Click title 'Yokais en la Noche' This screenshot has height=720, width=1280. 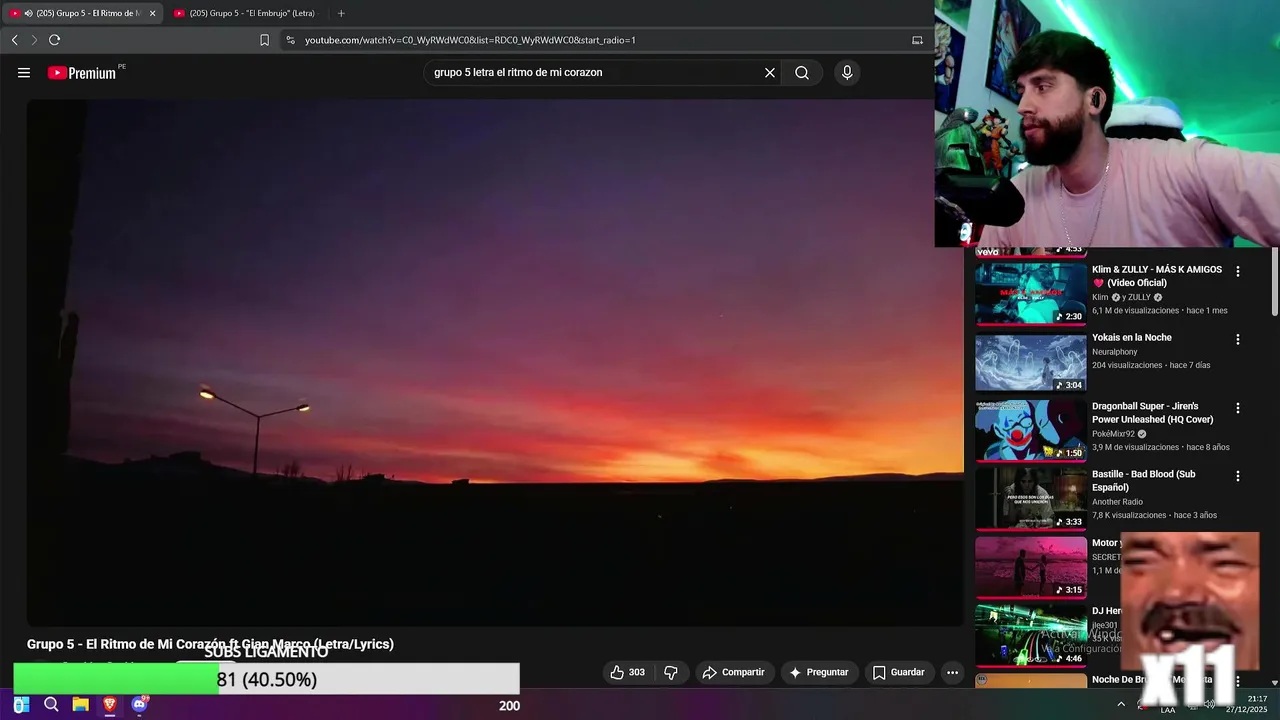1131,338
